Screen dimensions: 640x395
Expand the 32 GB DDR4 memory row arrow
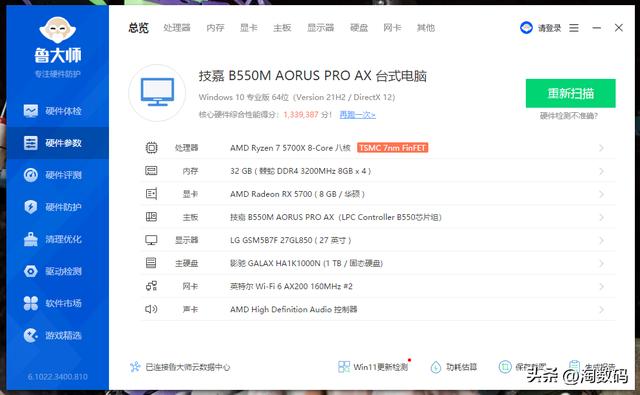[601, 171]
